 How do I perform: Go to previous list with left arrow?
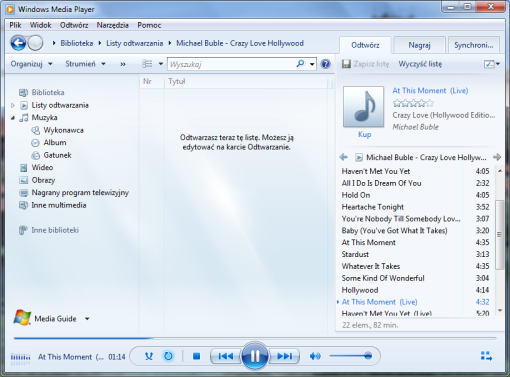(x=343, y=157)
